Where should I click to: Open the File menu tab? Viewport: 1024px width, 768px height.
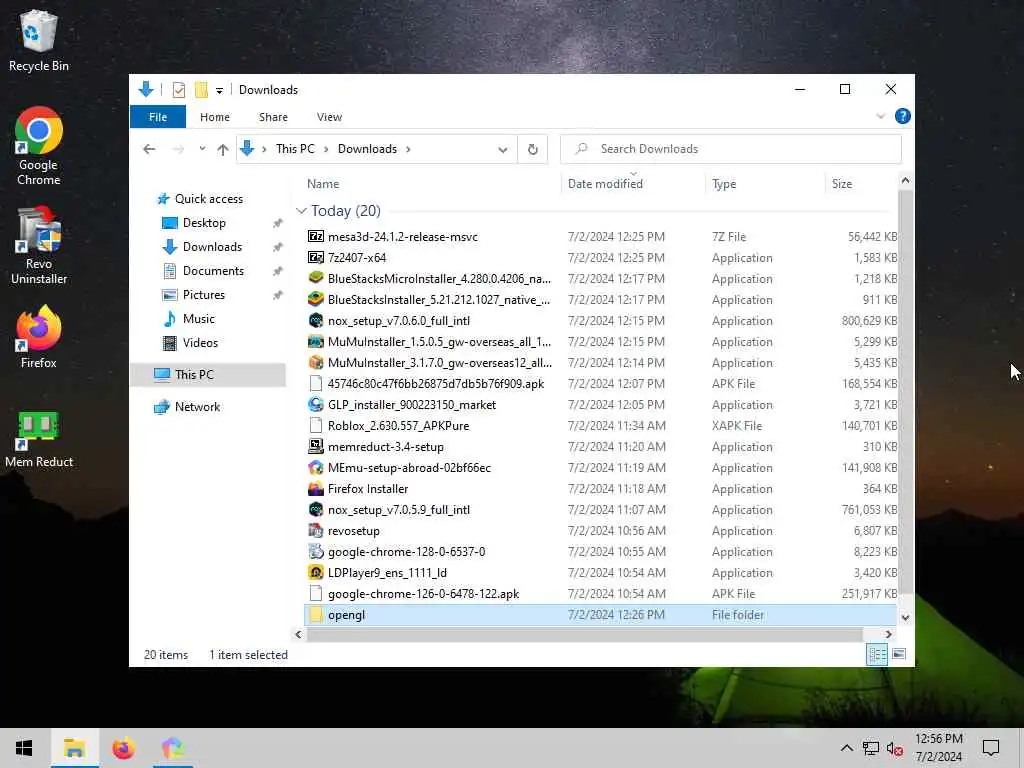tap(158, 117)
